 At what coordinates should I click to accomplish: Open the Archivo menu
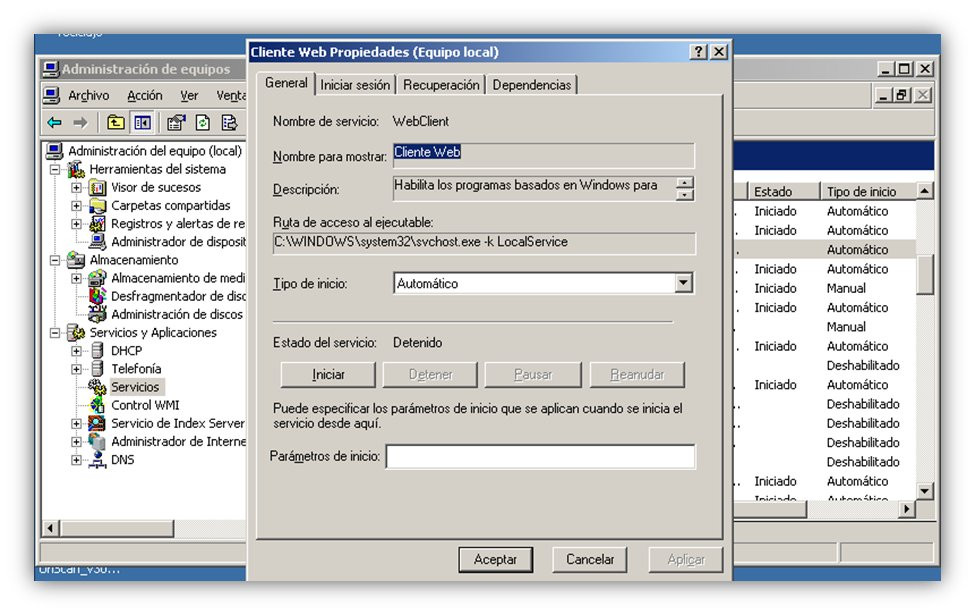pyautogui.click(x=88, y=95)
